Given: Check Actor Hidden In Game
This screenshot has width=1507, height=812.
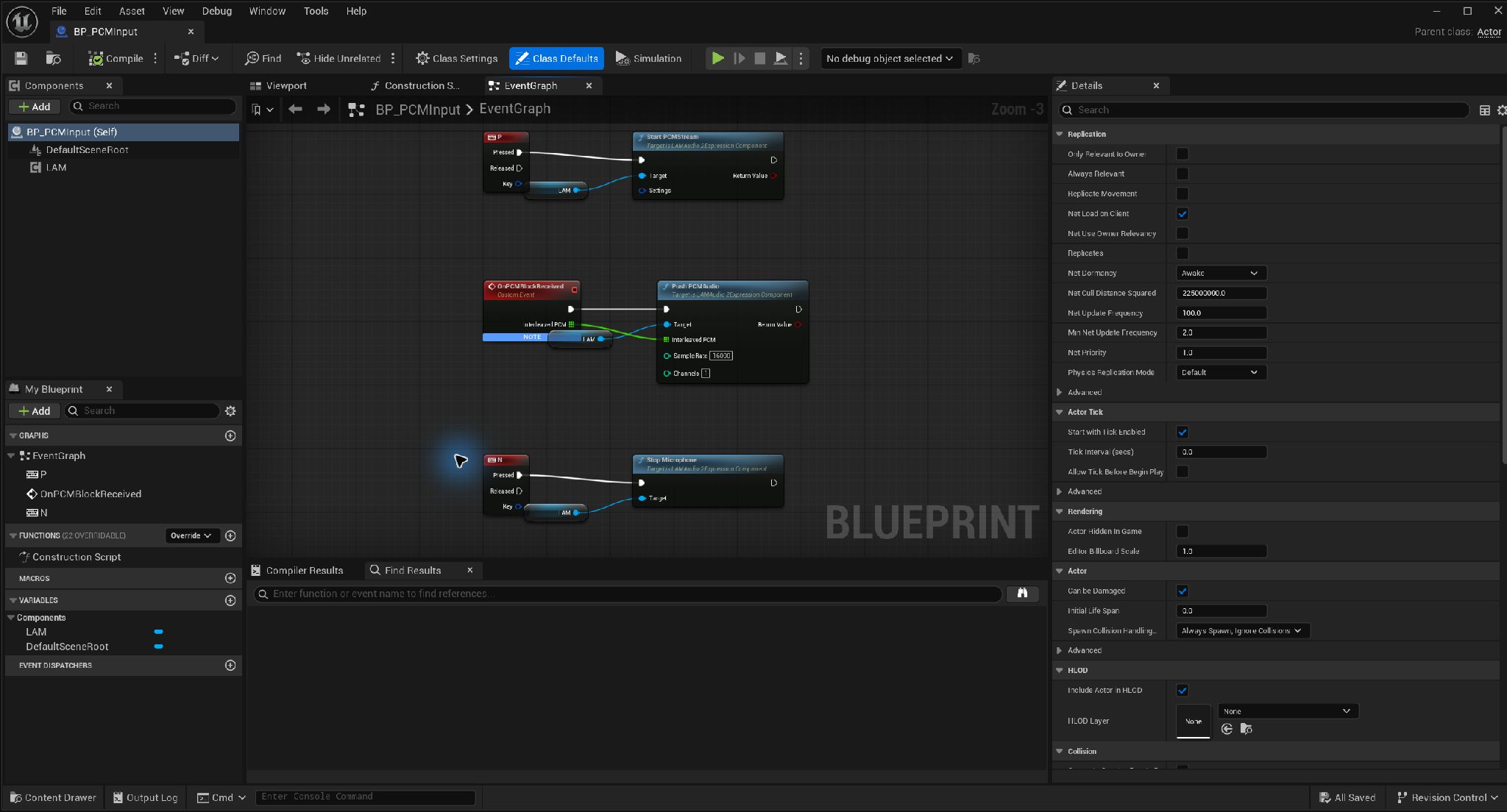Looking at the screenshot, I should [1182, 531].
